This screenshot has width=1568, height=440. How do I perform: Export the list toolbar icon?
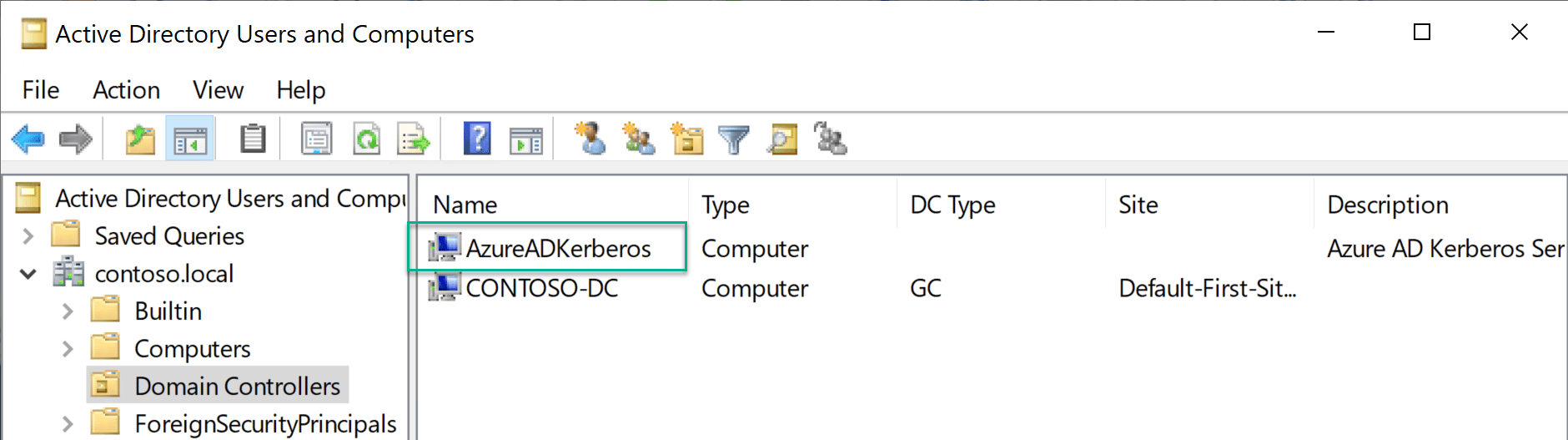pos(414,139)
